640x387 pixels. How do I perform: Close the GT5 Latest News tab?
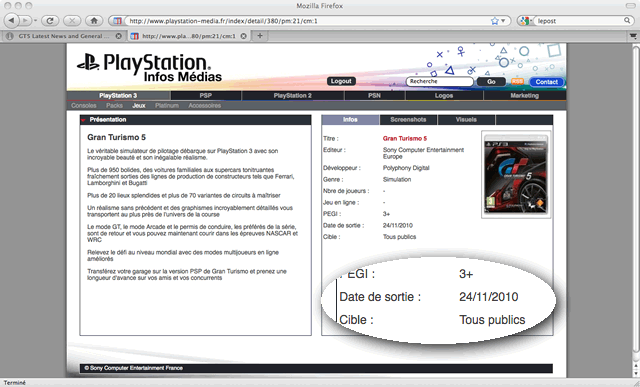click(x=118, y=36)
